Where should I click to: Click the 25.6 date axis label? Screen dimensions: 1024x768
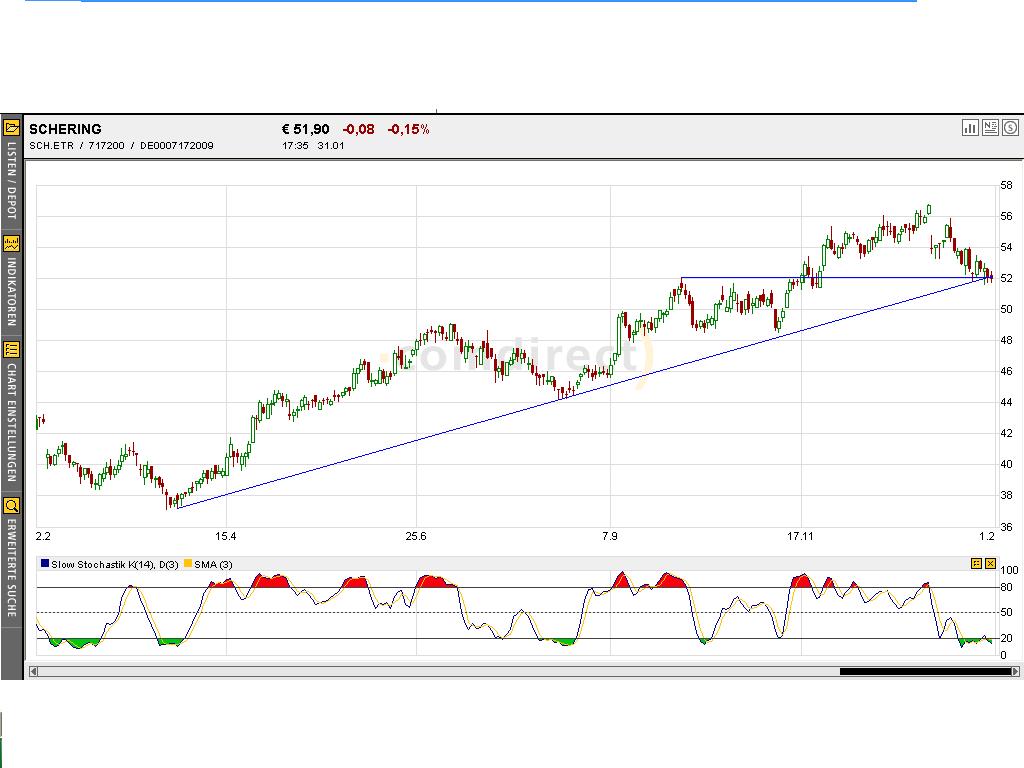(416, 536)
